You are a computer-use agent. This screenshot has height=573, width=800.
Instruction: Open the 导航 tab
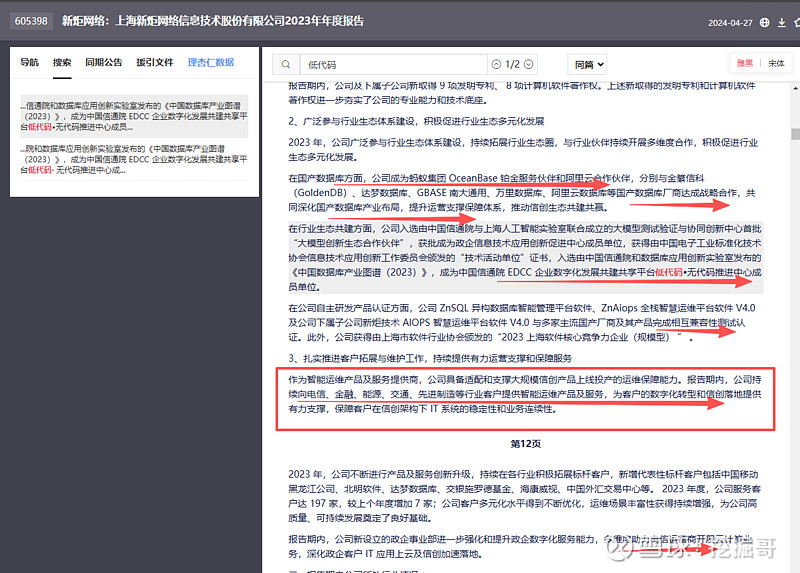pyautogui.click(x=30, y=62)
